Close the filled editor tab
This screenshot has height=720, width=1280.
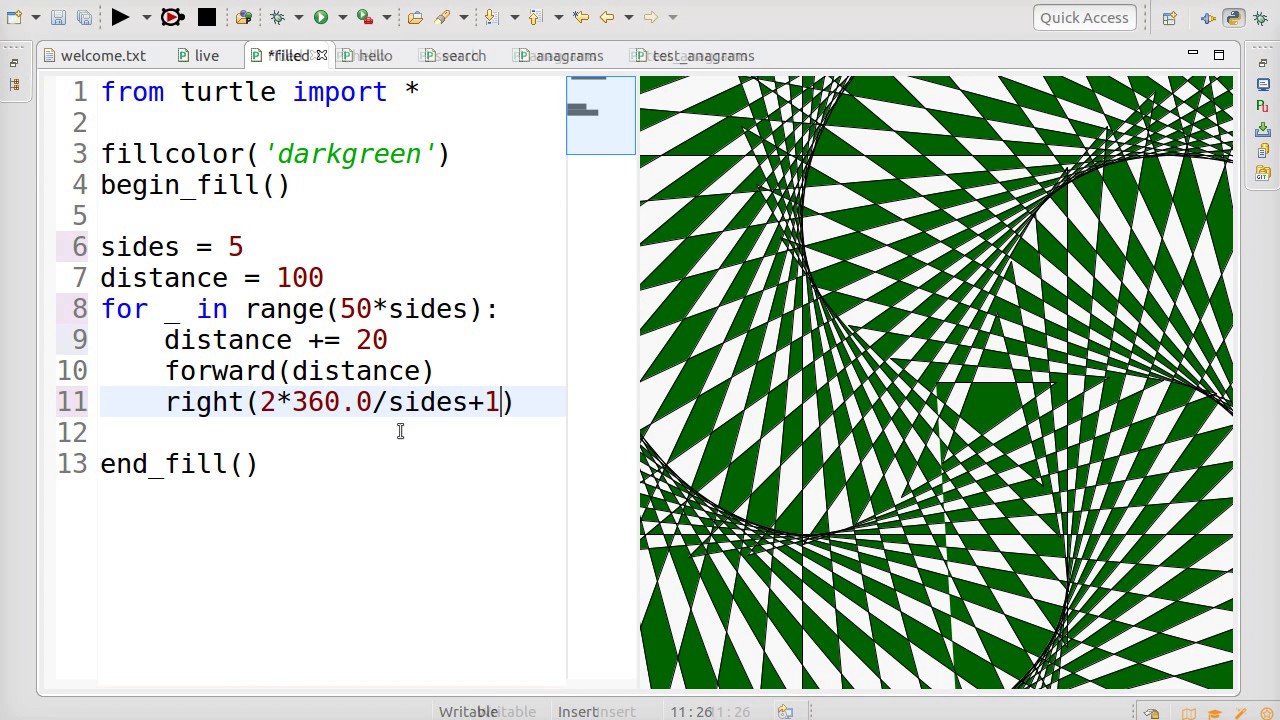point(322,55)
